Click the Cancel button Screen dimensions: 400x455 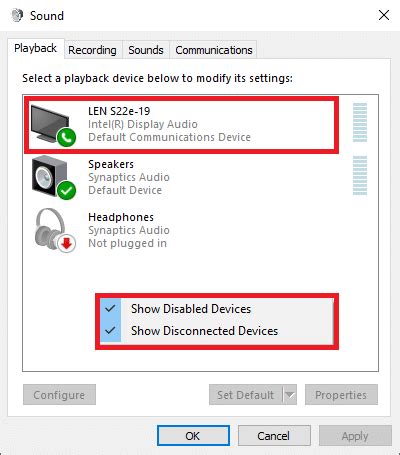pos(274,436)
